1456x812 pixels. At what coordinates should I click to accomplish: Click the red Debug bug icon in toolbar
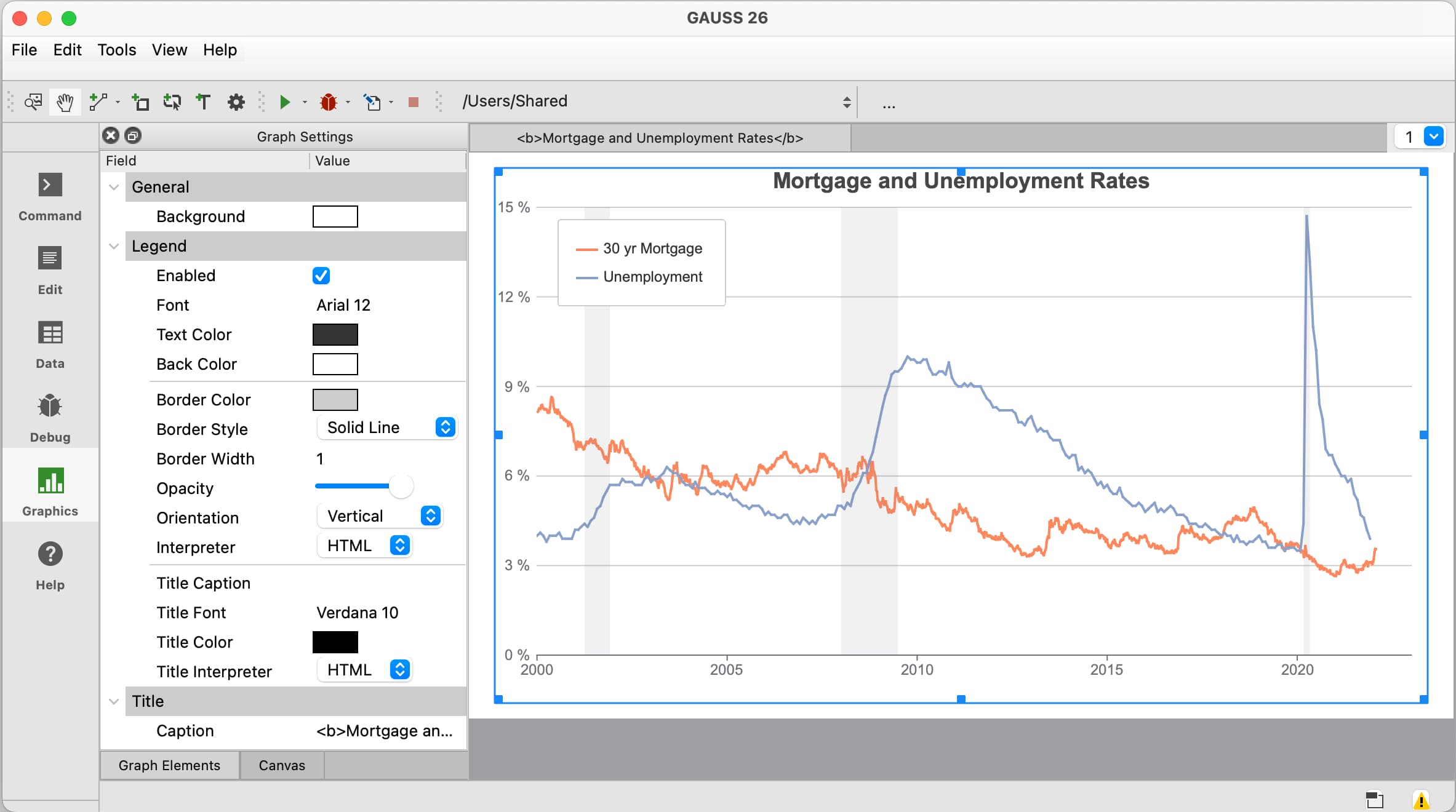(329, 102)
